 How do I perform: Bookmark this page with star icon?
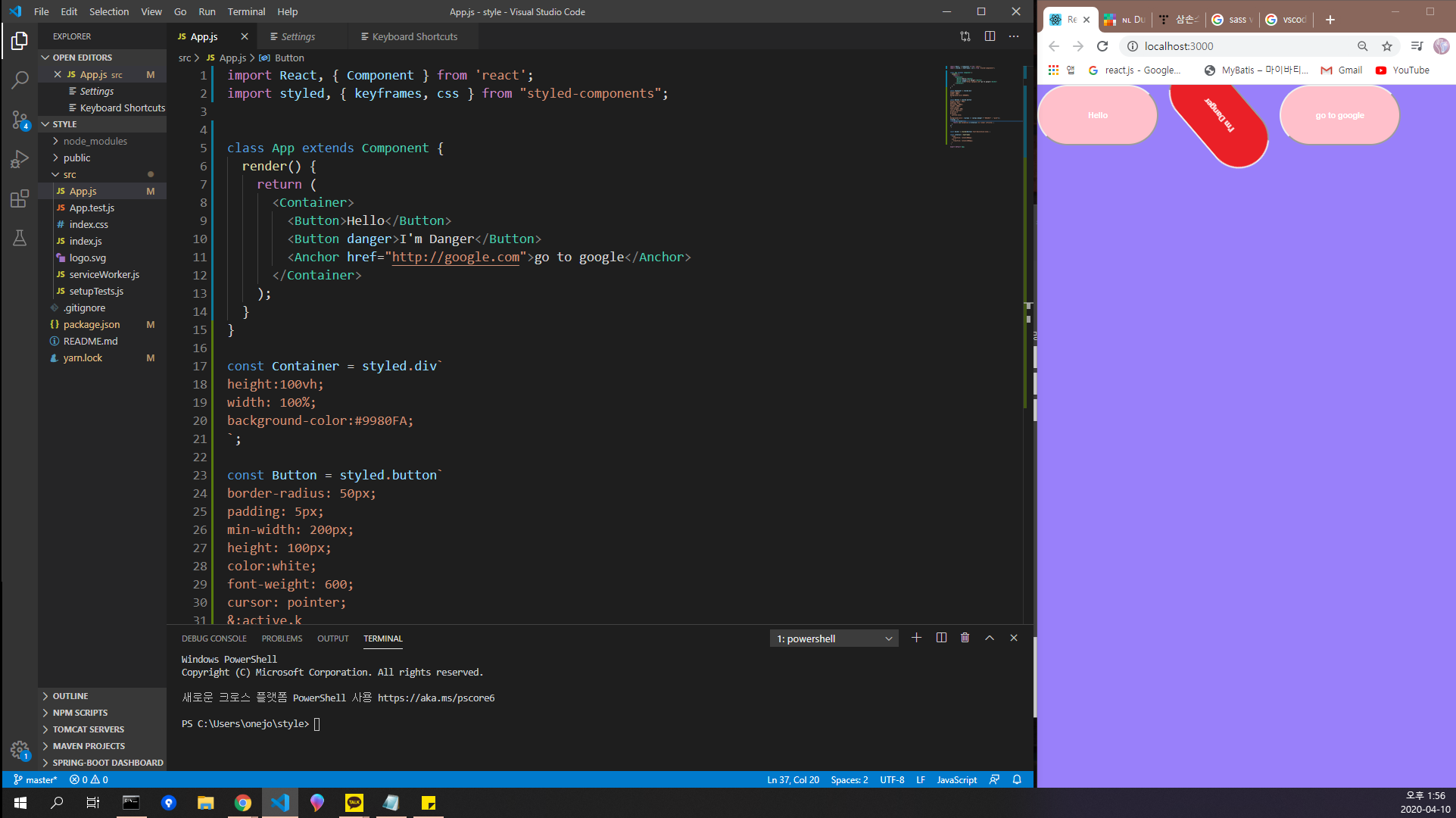[x=1386, y=46]
